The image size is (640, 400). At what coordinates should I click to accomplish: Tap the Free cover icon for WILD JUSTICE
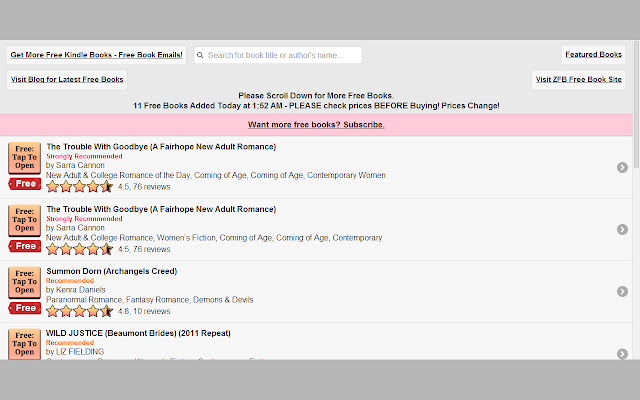click(x=24, y=343)
